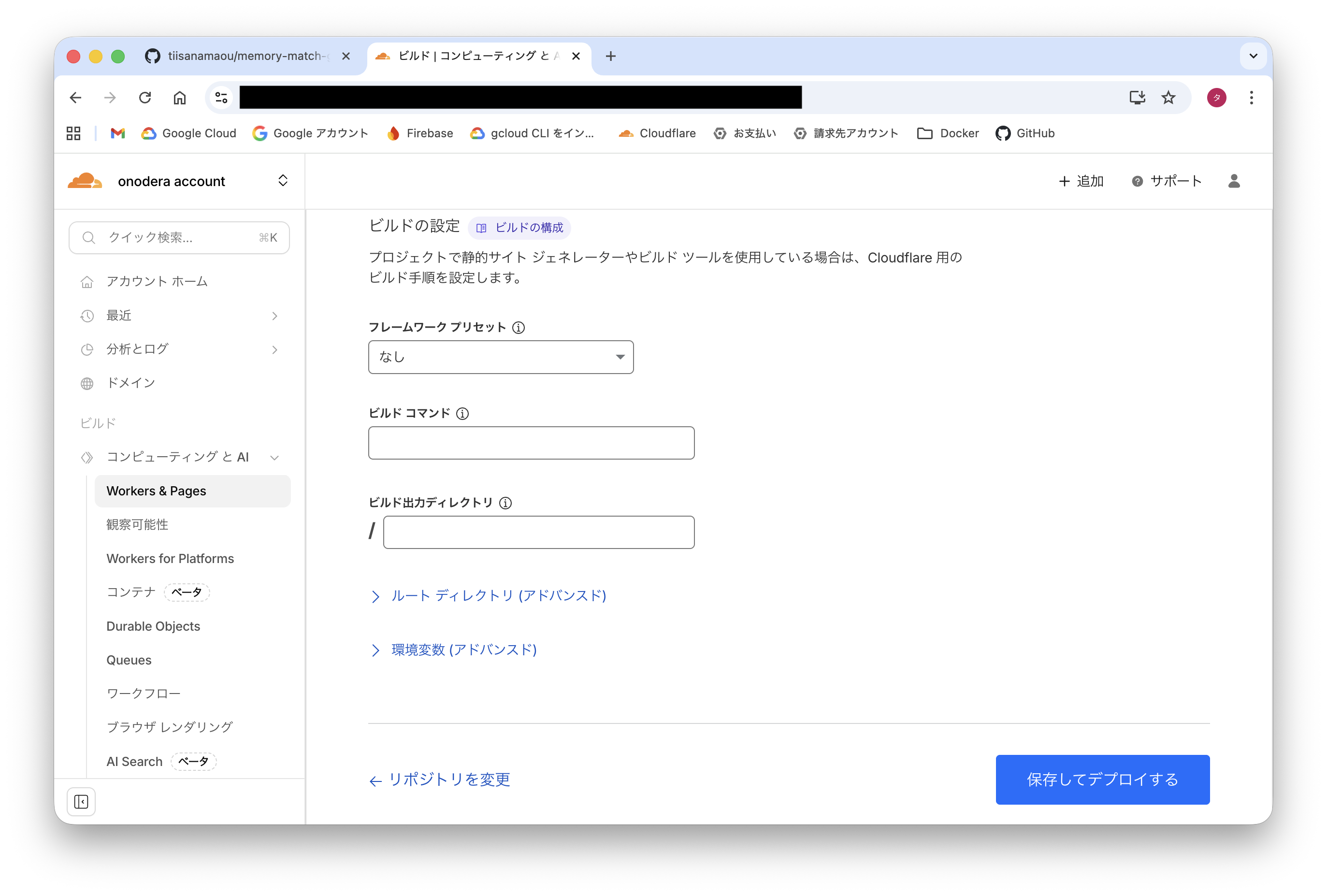Screen dimensions: 1327x896
Task: Click the user profile icon in header
Action: 1234,181
